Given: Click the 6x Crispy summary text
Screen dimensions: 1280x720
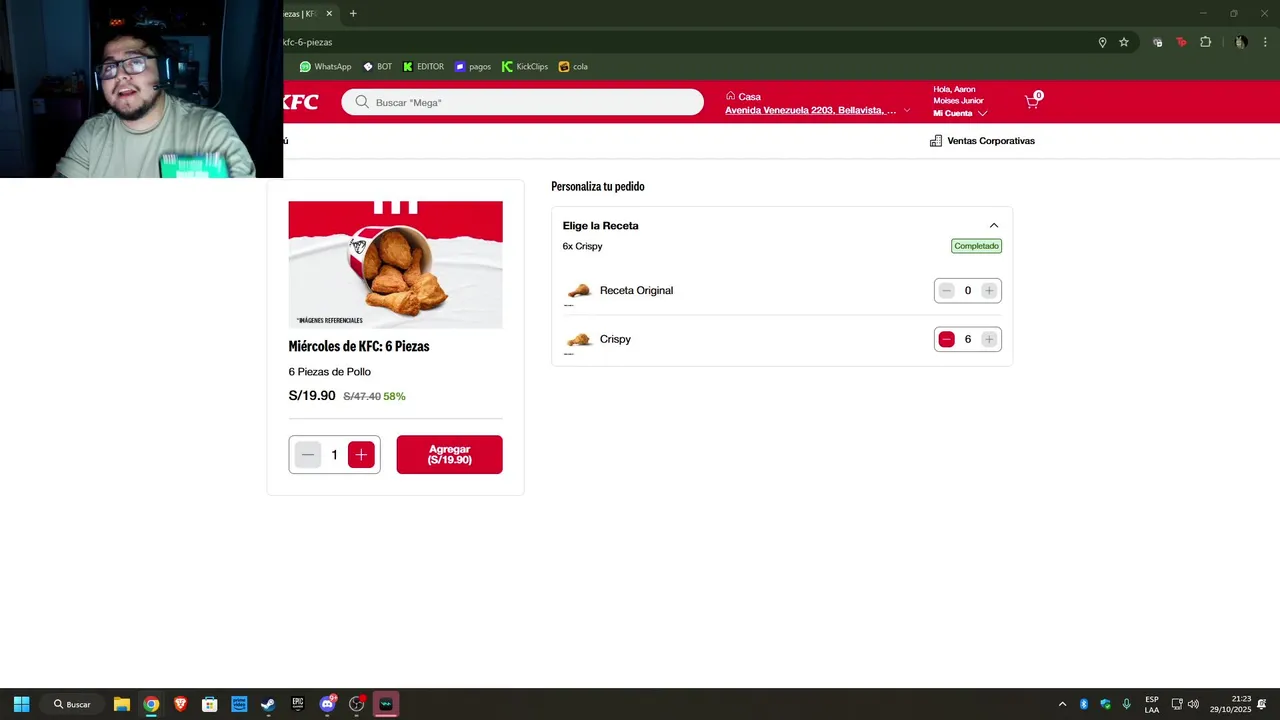Looking at the screenshot, I should (x=582, y=246).
